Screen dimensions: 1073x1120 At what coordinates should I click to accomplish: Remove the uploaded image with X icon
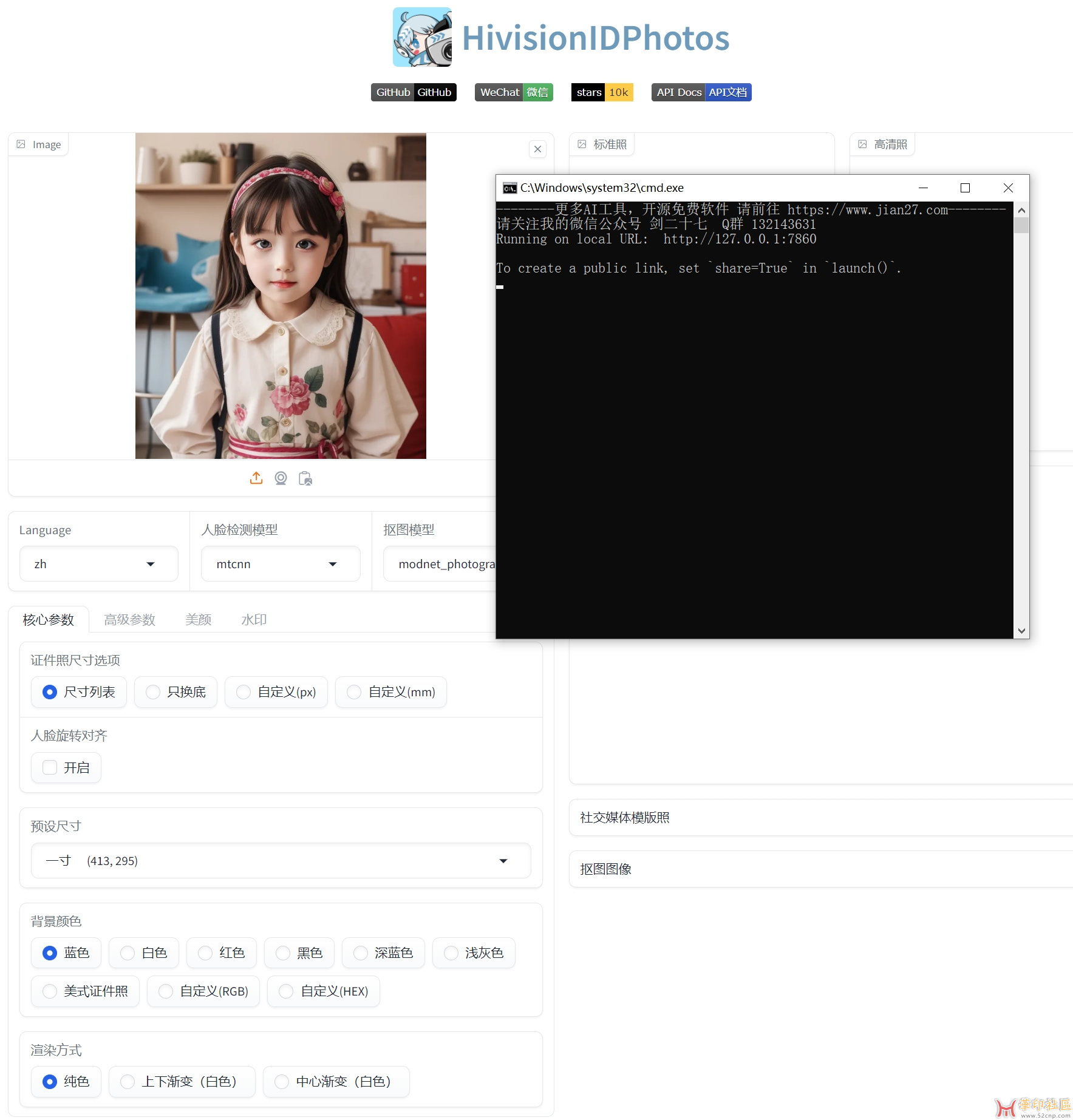pyautogui.click(x=537, y=149)
